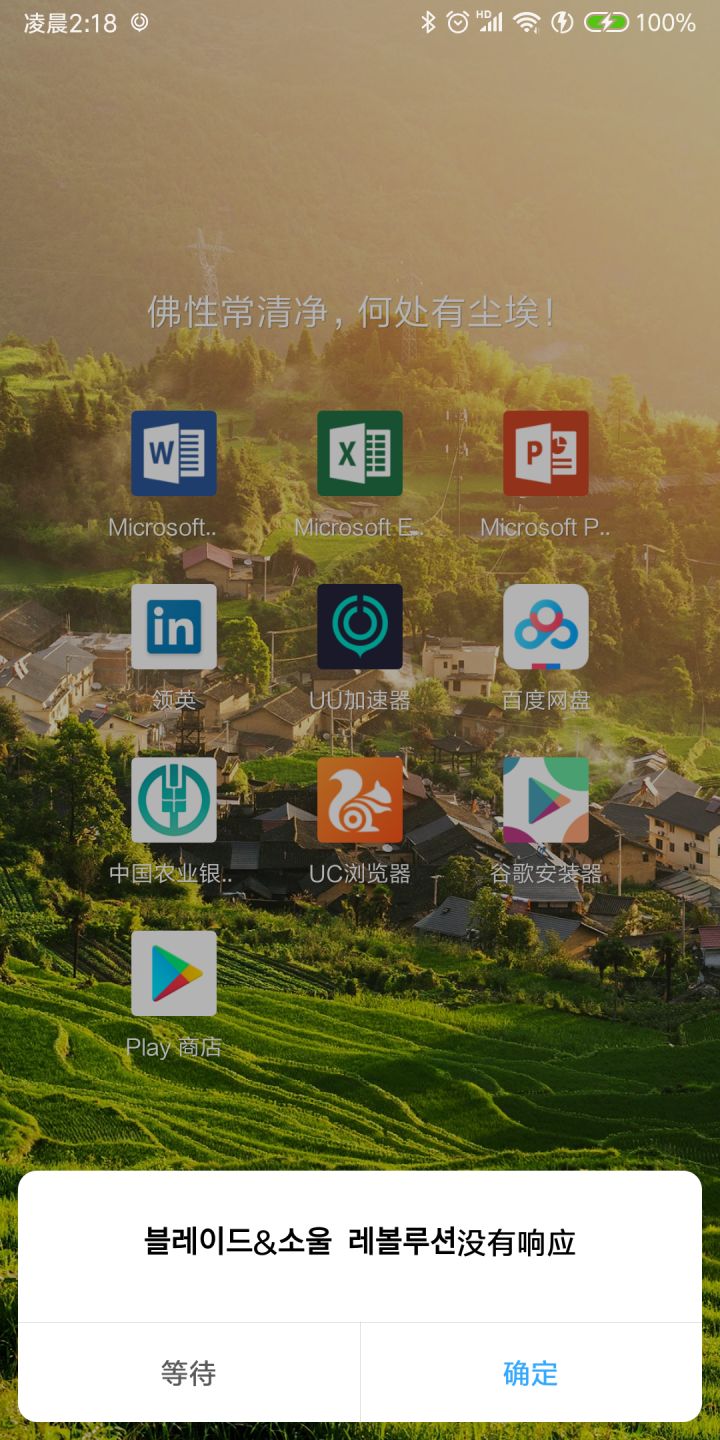Open Microsoft PowerPoint app icon
Viewport: 720px width, 1440px height.
(x=546, y=453)
